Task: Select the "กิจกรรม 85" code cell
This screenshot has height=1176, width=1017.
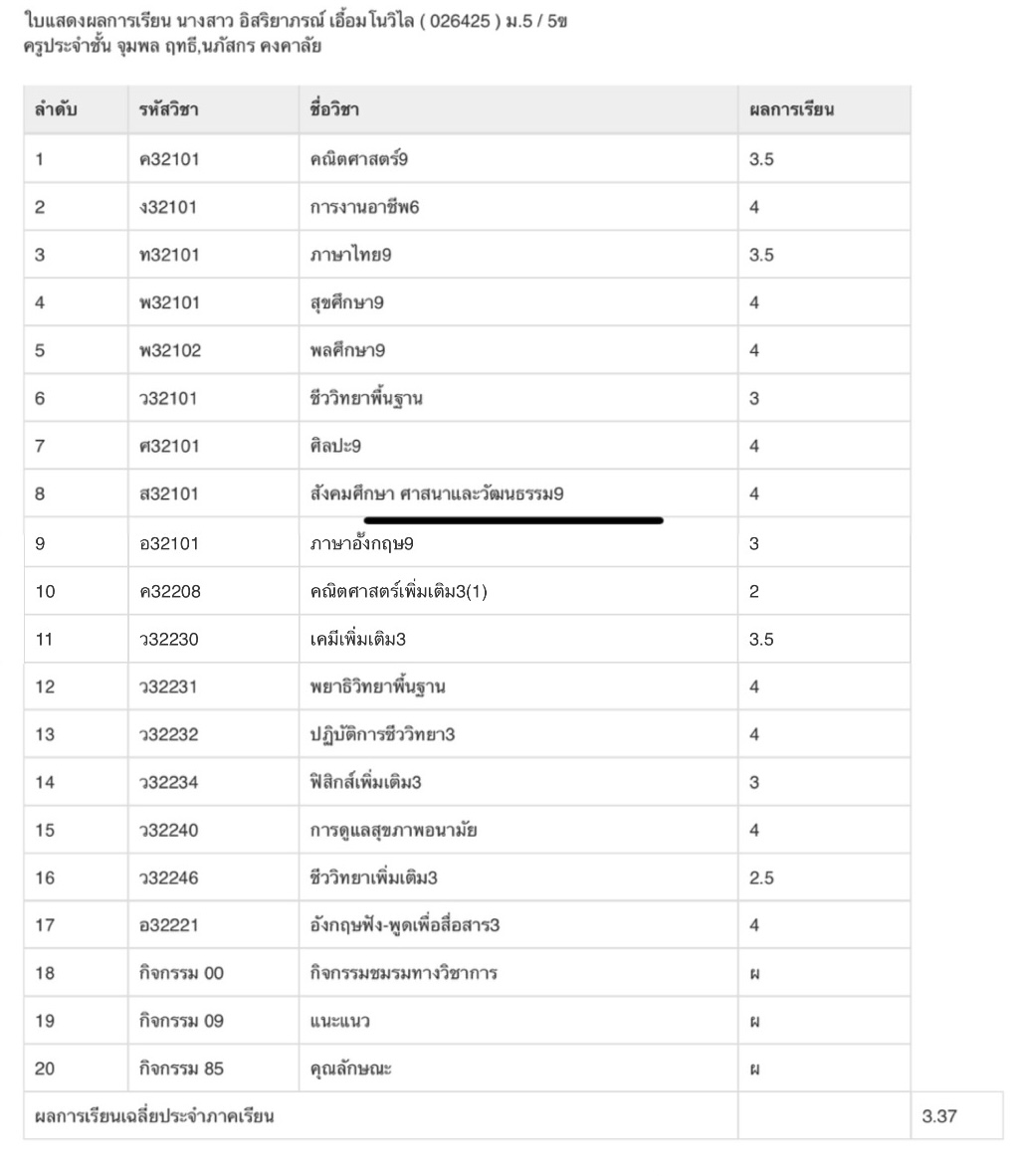Action: click(181, 1069)
